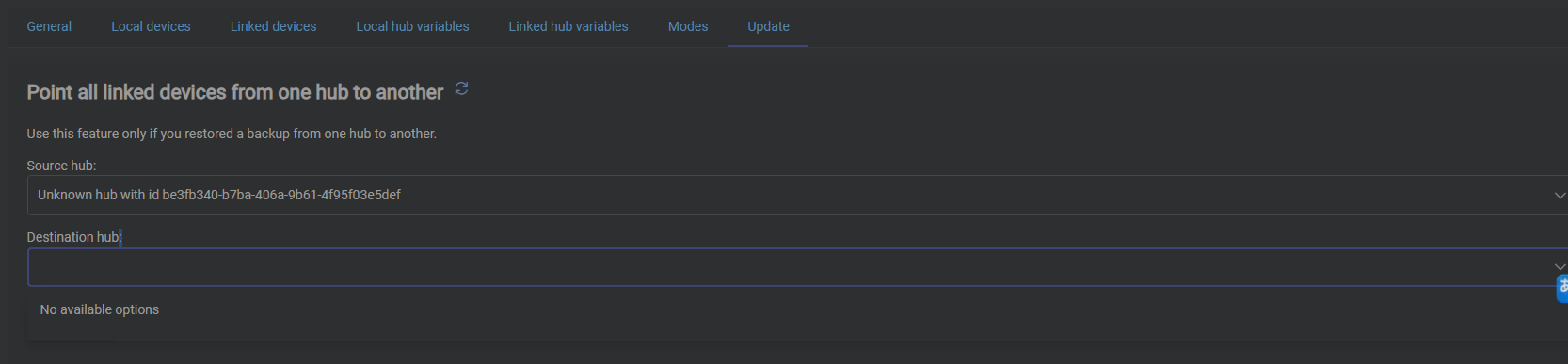This screenshot has height=364, width=1568.
Task: Open the Modes tab
Action: tap(688, 26)
